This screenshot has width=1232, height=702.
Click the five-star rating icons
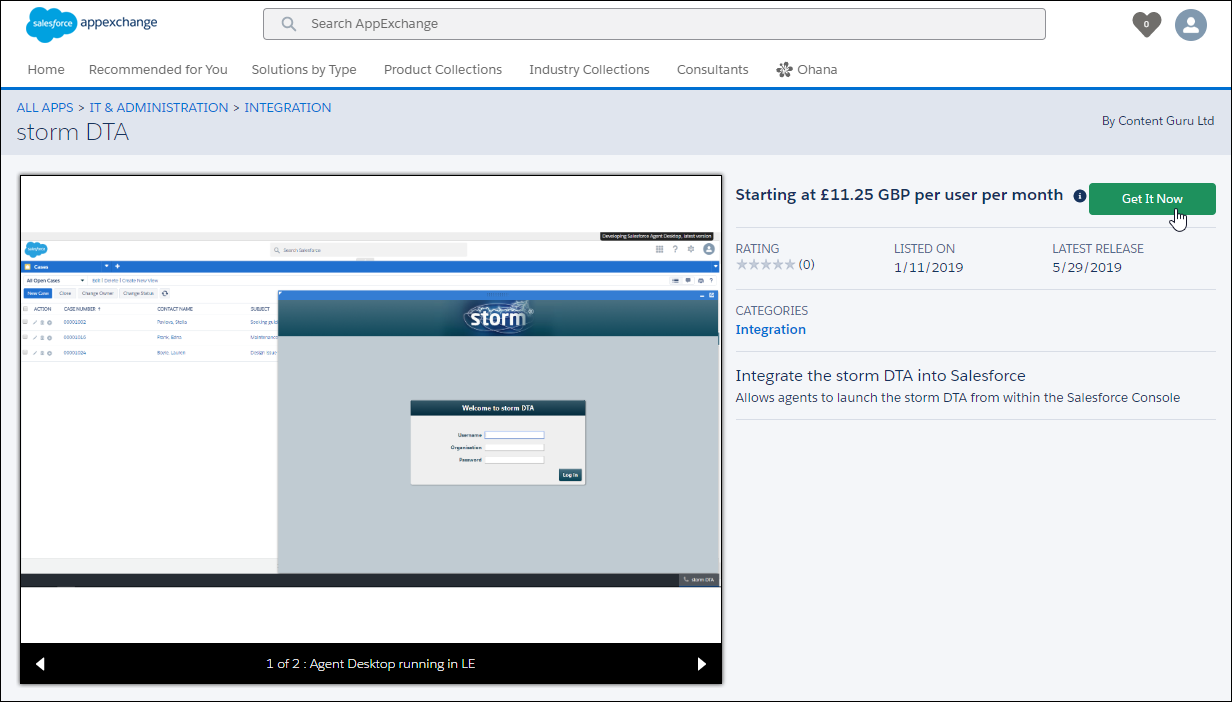click(x=765, y=265)
